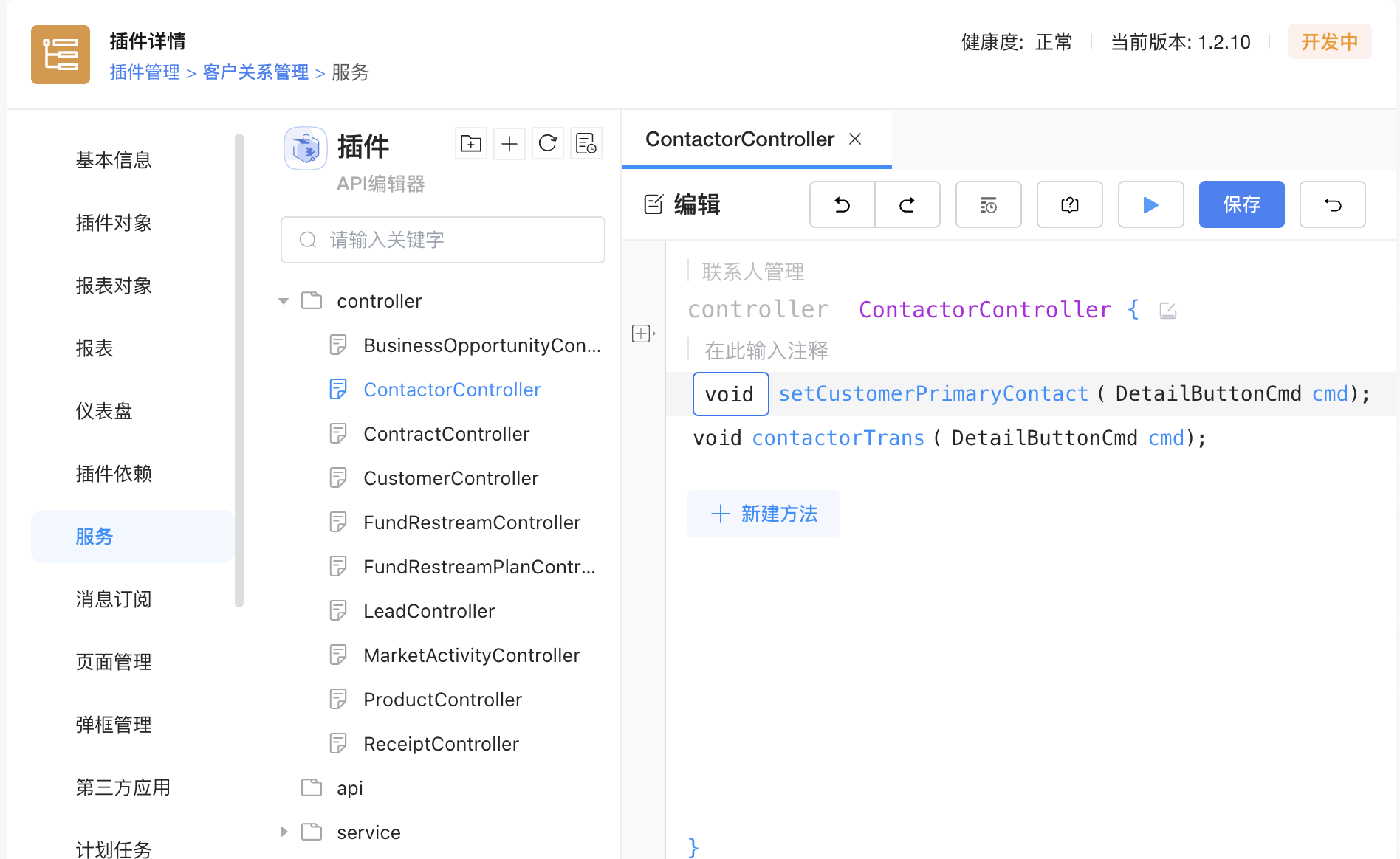Open the history list icon in toolbar
The width and height of the screenshot is (1400, 859).
[x=988, y=204]
